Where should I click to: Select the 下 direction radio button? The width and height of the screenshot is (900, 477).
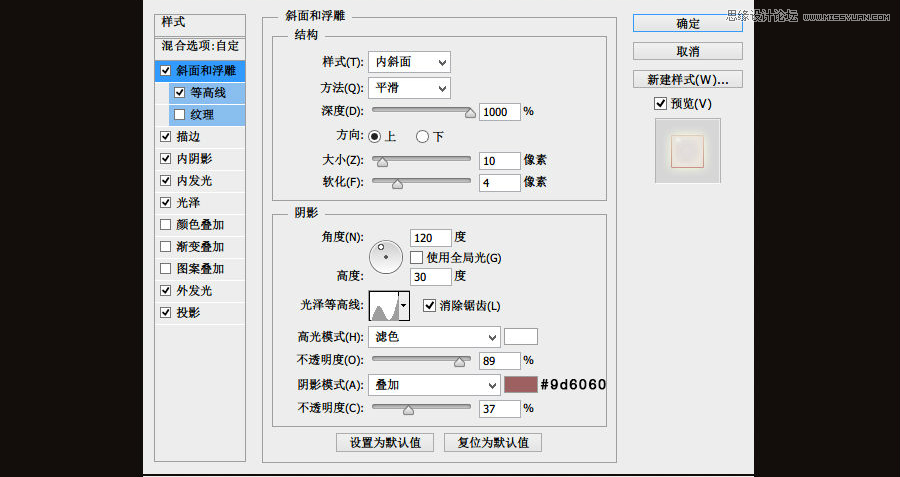(x=423, y=136)
